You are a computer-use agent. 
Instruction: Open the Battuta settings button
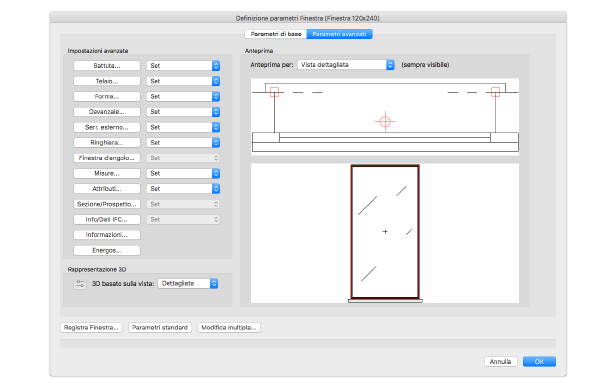[107, 65]
